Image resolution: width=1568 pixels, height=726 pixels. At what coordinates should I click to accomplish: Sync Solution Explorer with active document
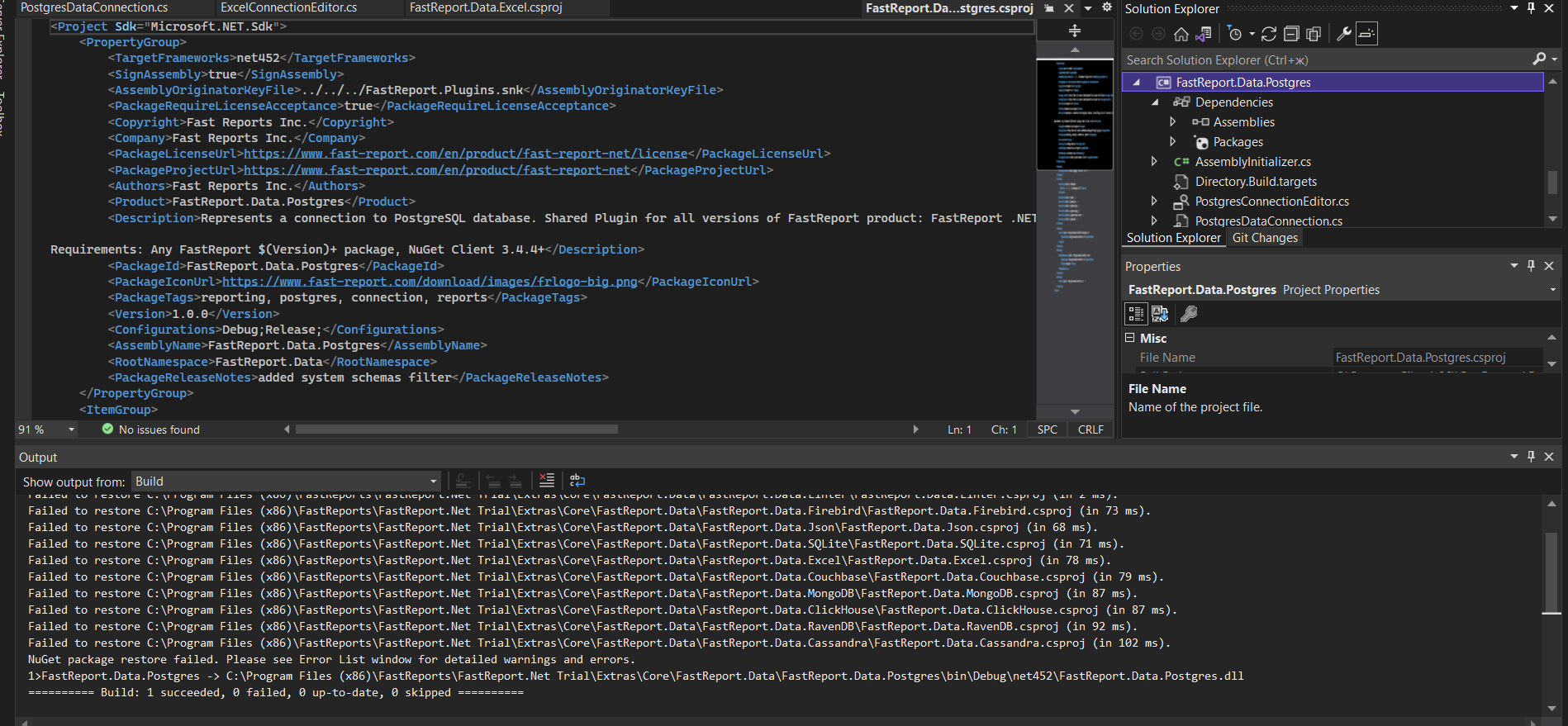1269,34
